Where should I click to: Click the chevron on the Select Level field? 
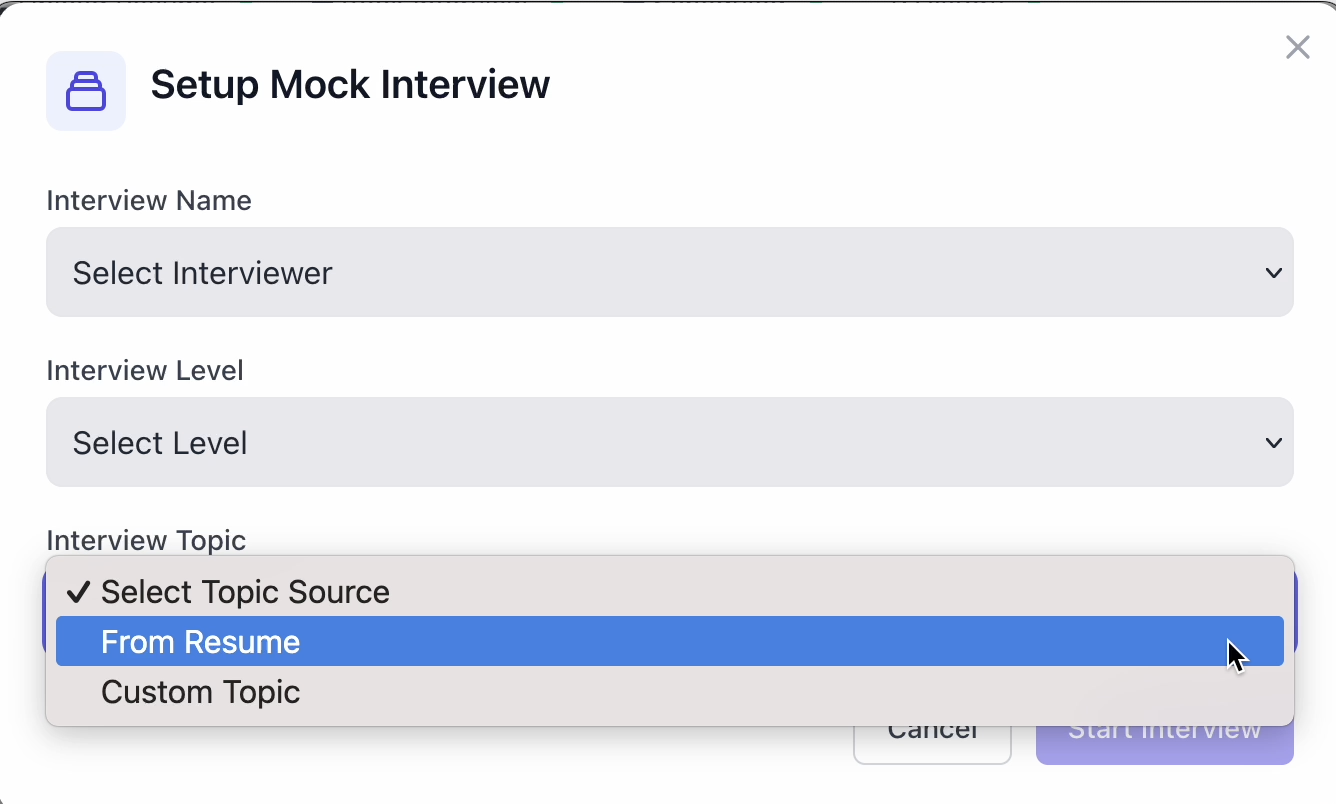tap(1273, 443)
